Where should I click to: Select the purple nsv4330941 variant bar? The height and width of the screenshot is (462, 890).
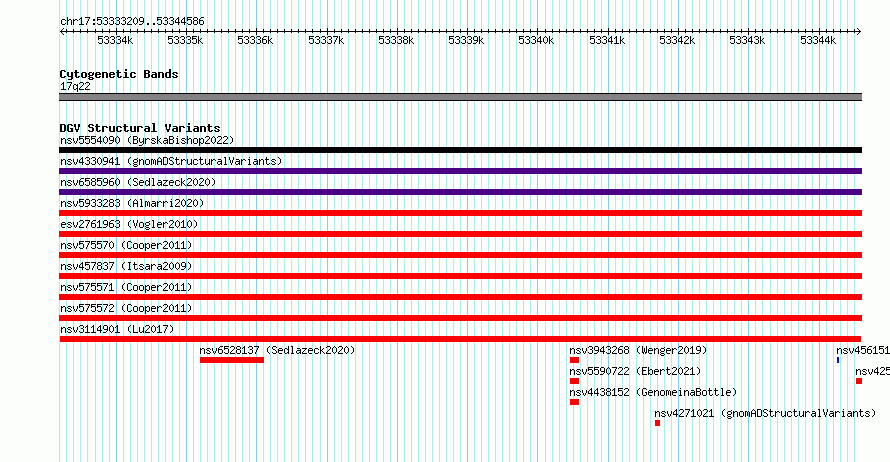tap(460, 171)
